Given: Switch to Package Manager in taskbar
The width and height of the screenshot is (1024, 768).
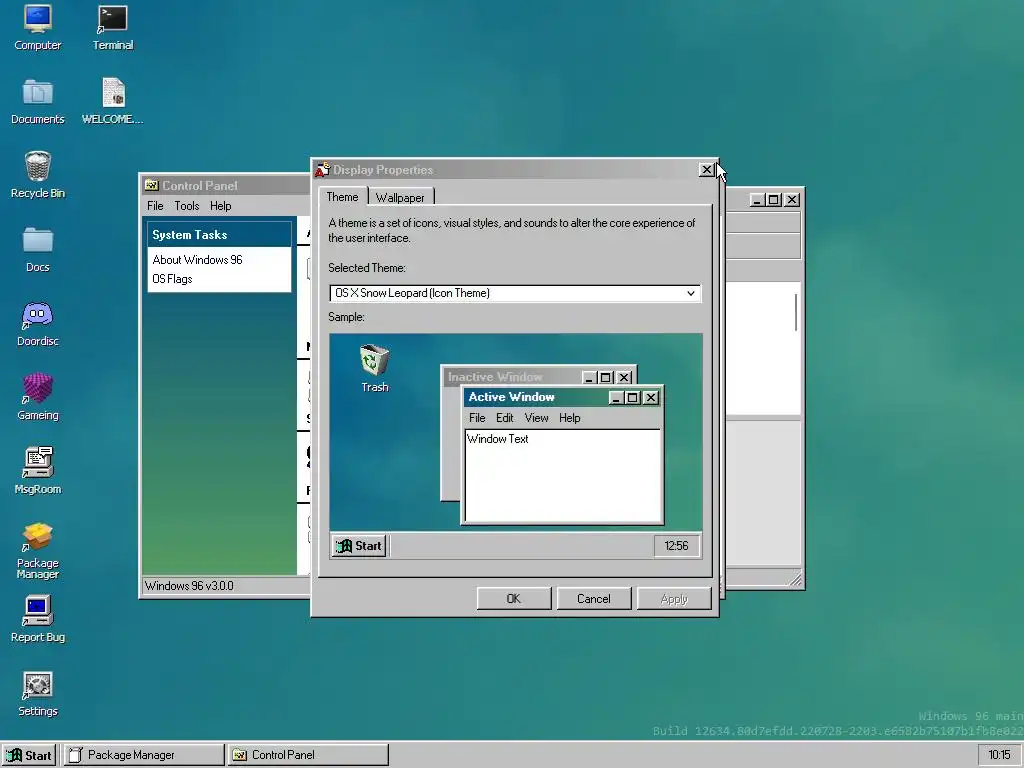Looking at the screenshot, I should 144,755.
